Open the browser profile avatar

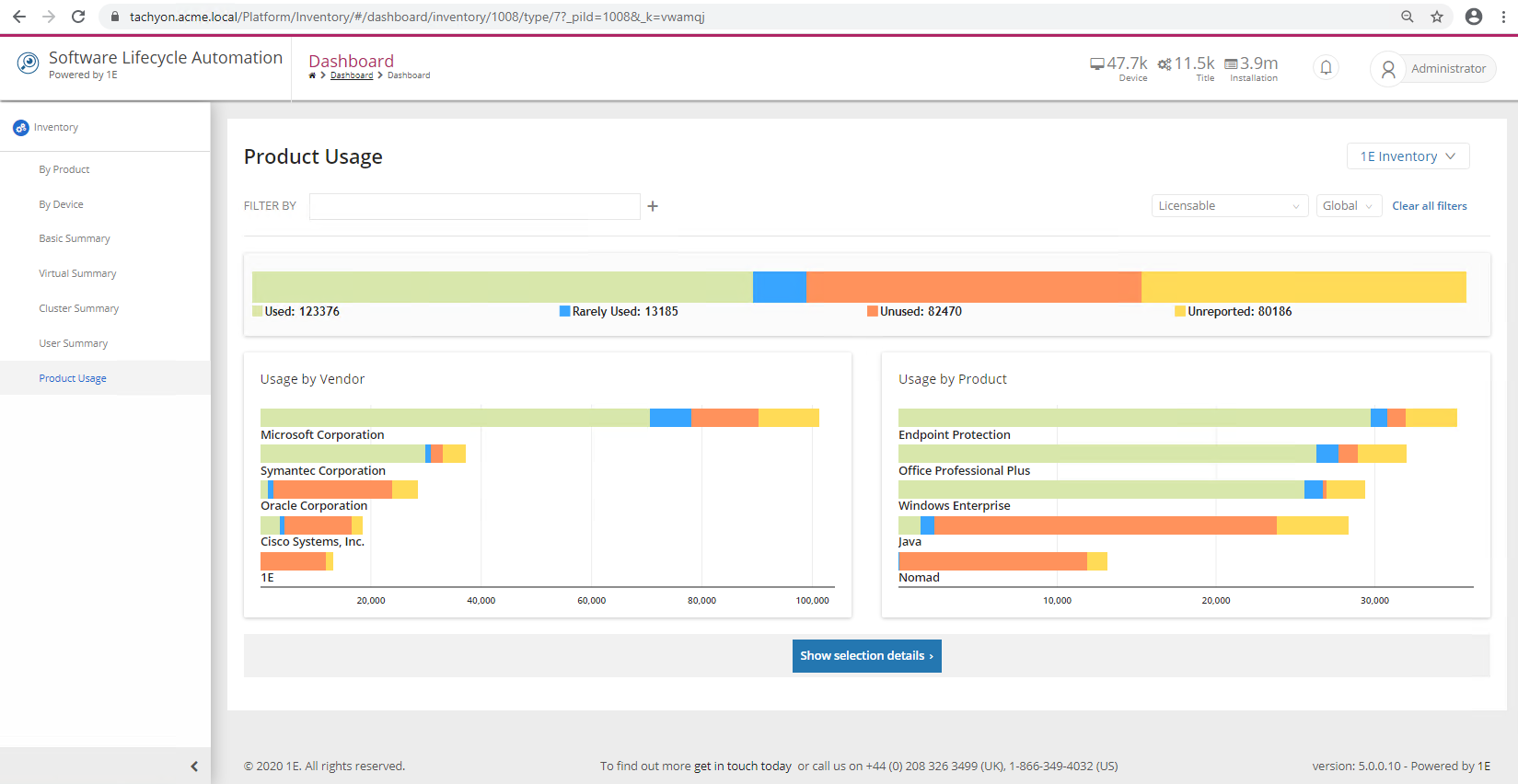point(1474,17)
